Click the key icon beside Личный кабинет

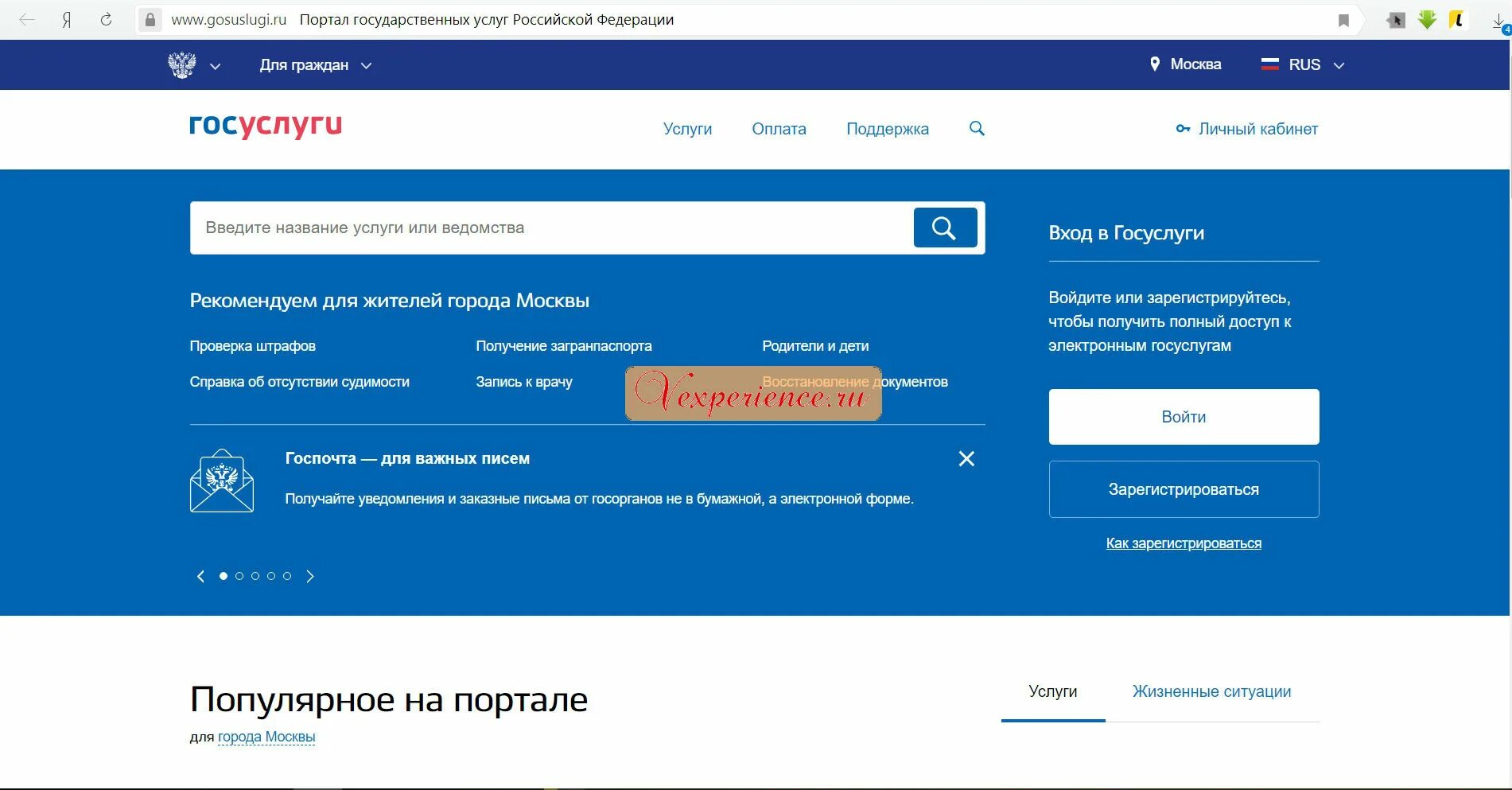pyautogui.click(x=1183, y=129)
